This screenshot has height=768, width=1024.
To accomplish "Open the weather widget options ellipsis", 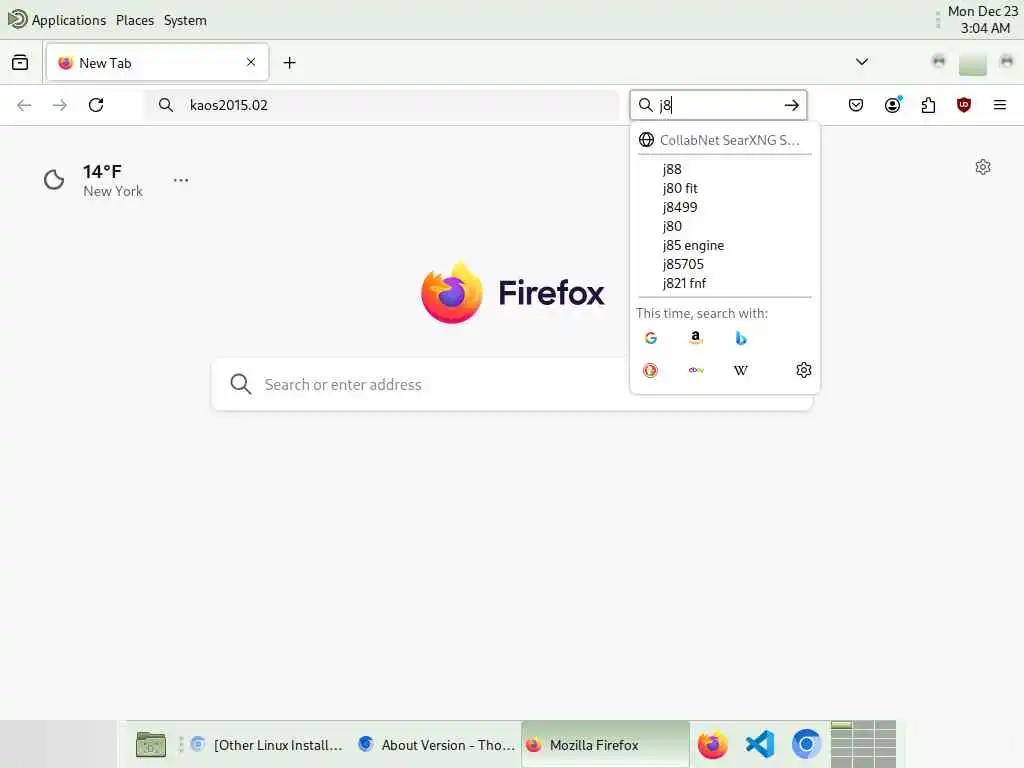I will [x=181, y=180].
